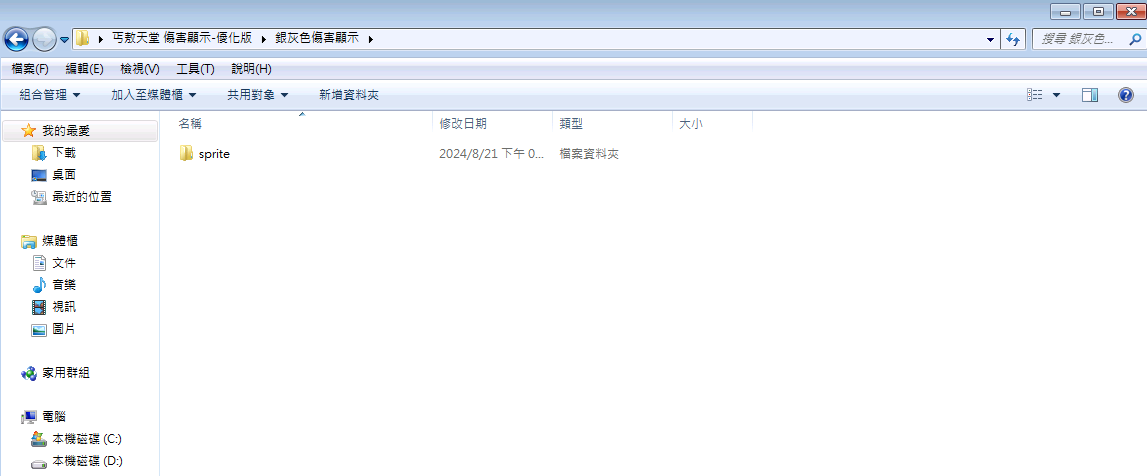Screen dimensions: 1147x476
Task: Open the 說明(H) menu
Action: (251, 69)
